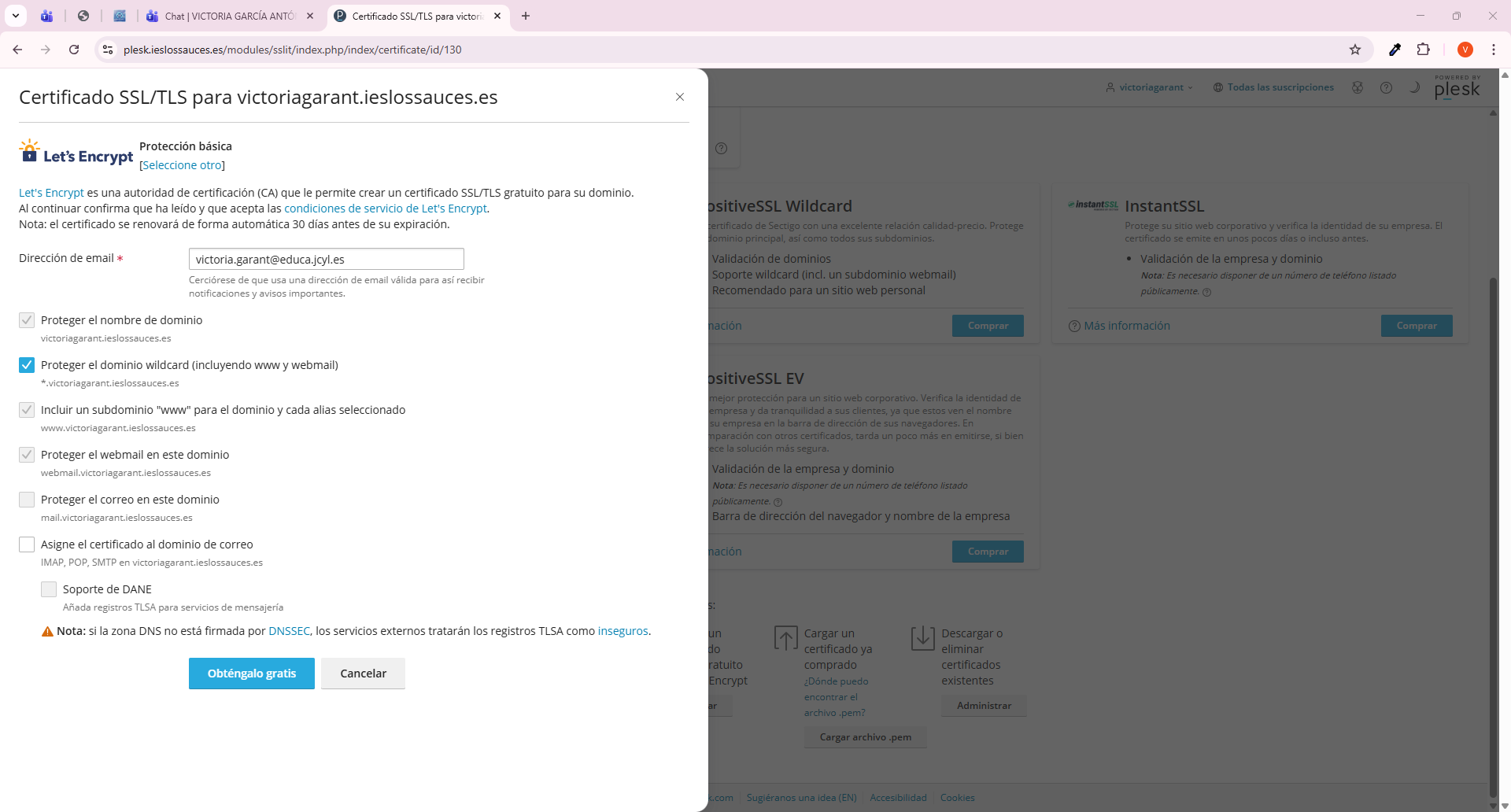This screenshot has width=1511, height=812.
Task: Bookmark this page with the star icon
Action: pyautogui.click(x=1355, y=50)
